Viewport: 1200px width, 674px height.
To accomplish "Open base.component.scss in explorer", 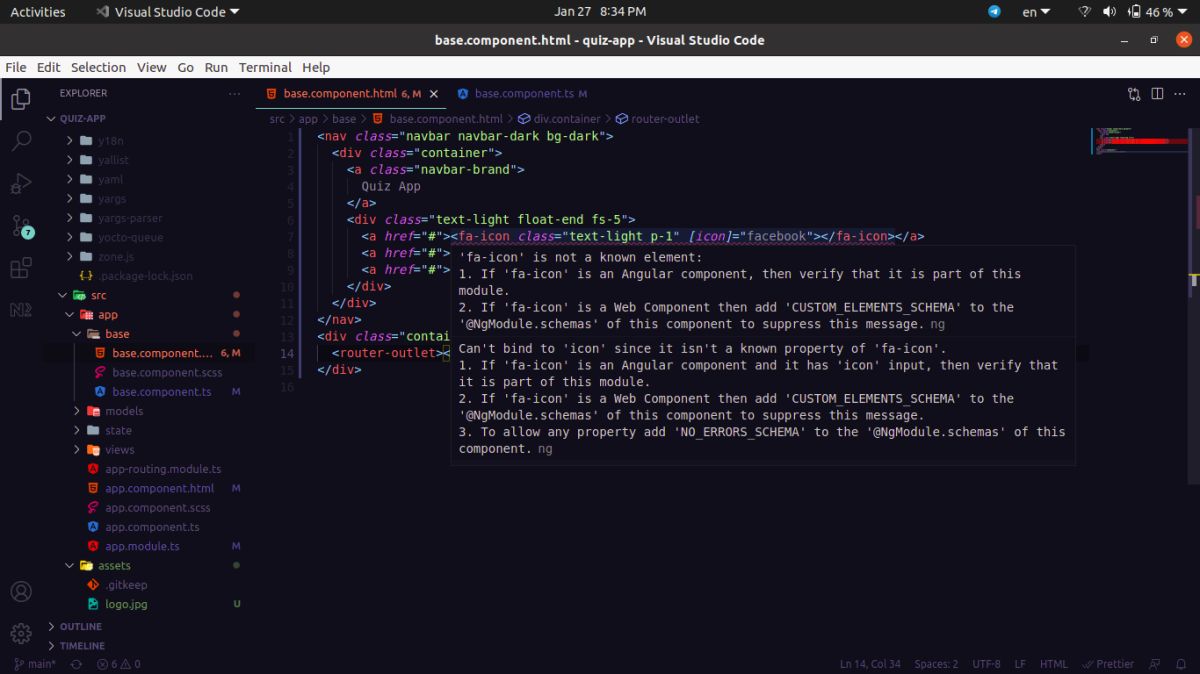I will (167, 372).
